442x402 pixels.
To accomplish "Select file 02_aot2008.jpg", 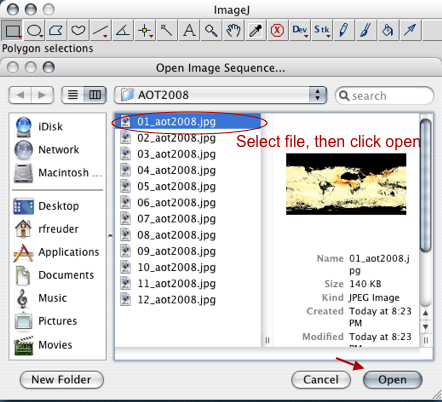I will pyautogui.click(x=188, y=138).
